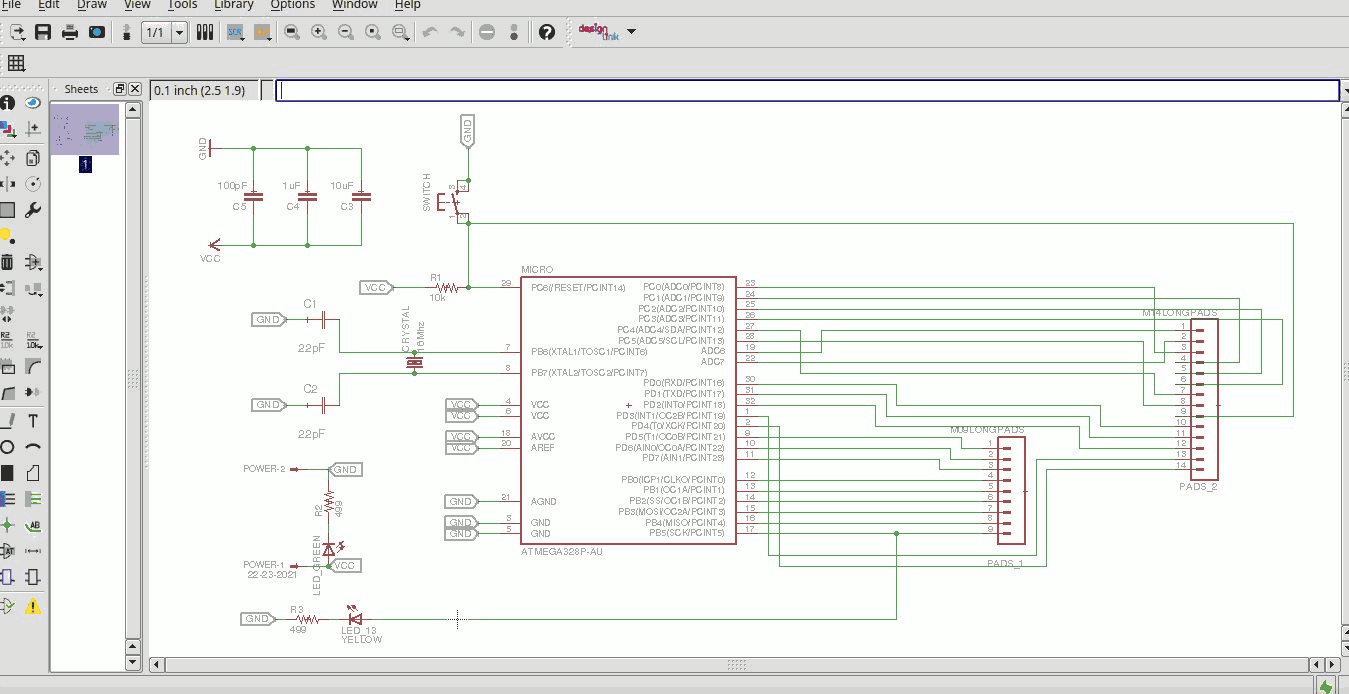Run the ERC warning triangle tool
This screenshot has width=1349, height=694.
coord(33,605)
